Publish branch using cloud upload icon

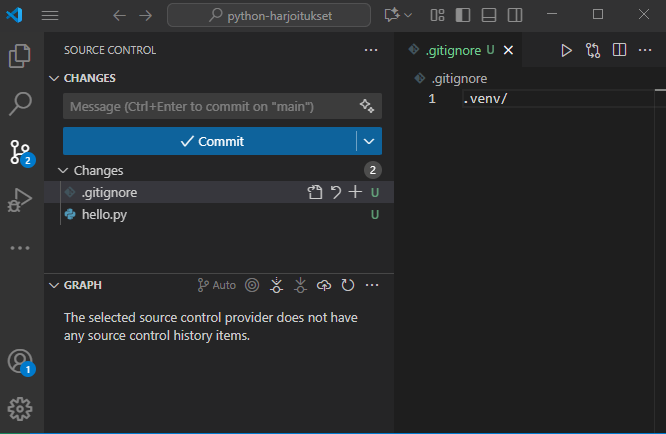(324, 285)
